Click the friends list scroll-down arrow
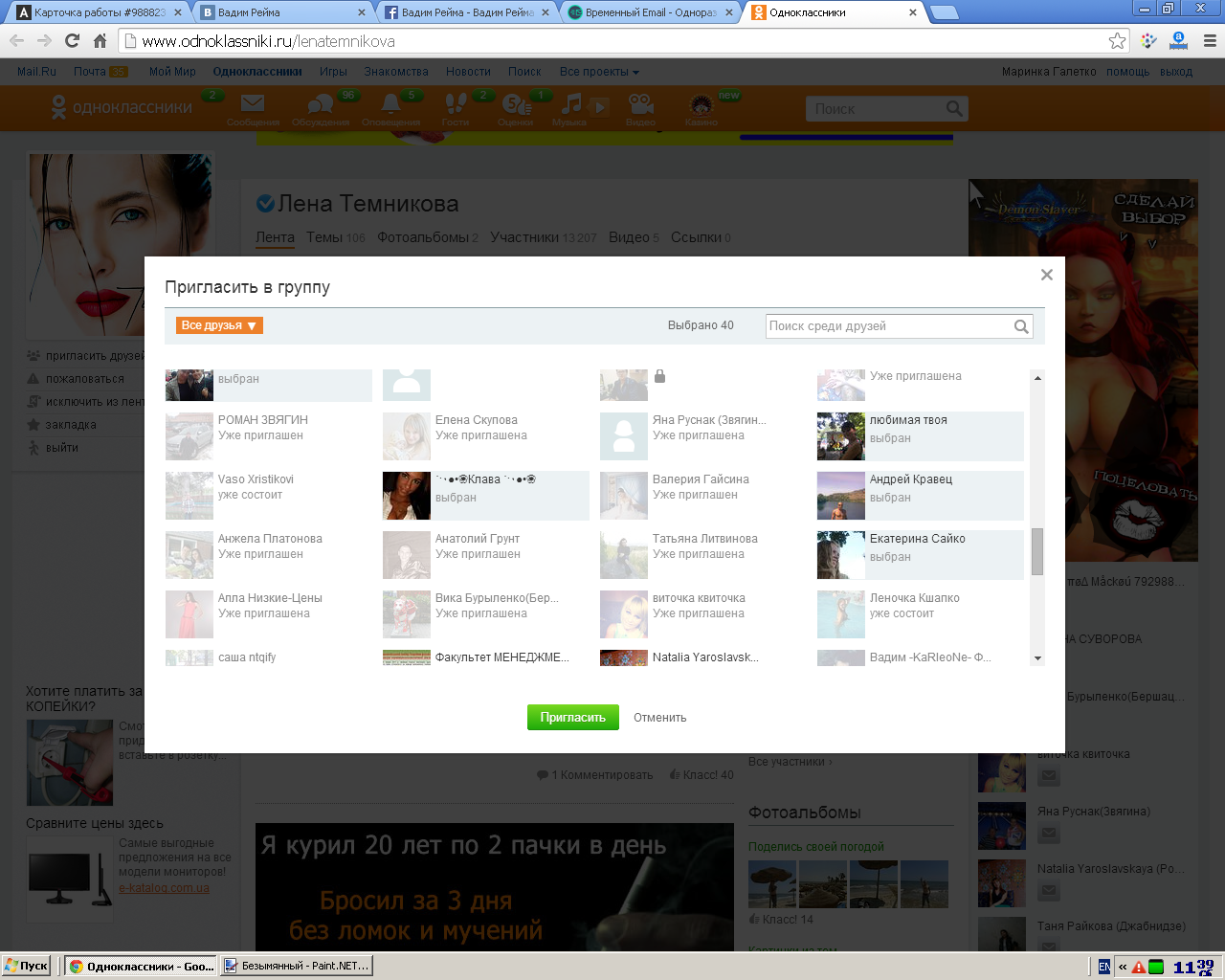The width and height of the screenshot is (1225, 980). coord(1037,658)
